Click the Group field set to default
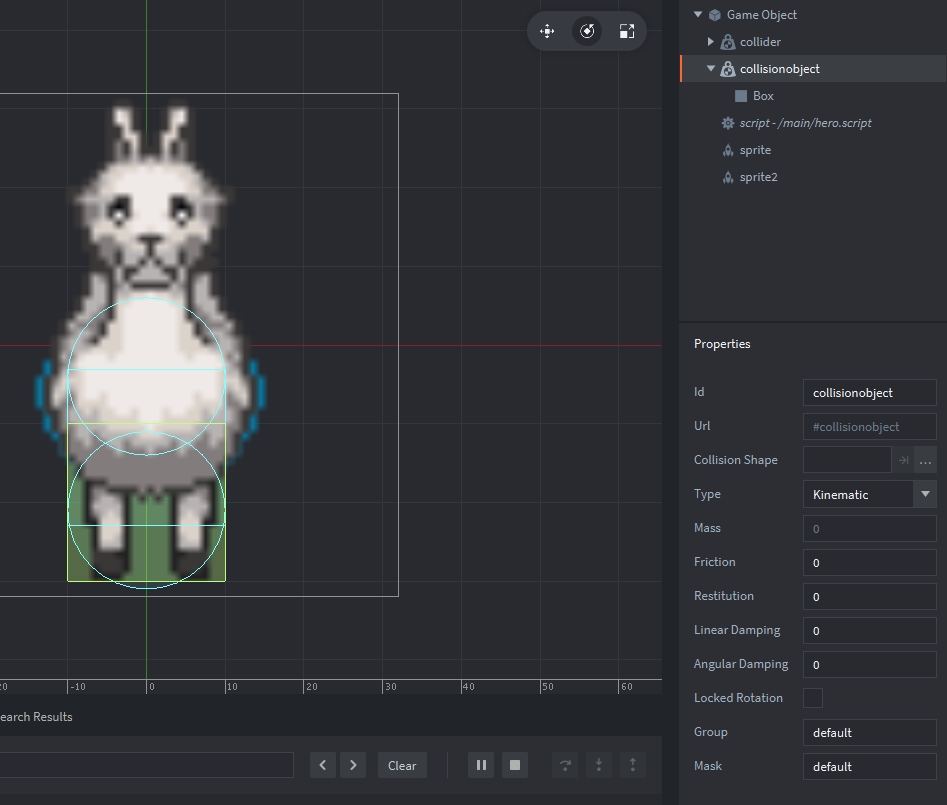This screenshot has height=805, width=947. tap(870, 733)
